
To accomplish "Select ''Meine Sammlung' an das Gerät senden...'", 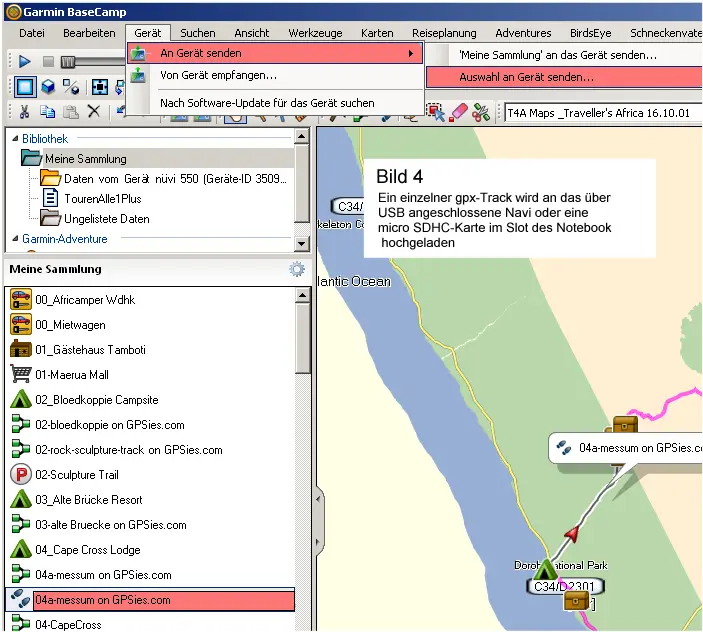I will point(564,55).
